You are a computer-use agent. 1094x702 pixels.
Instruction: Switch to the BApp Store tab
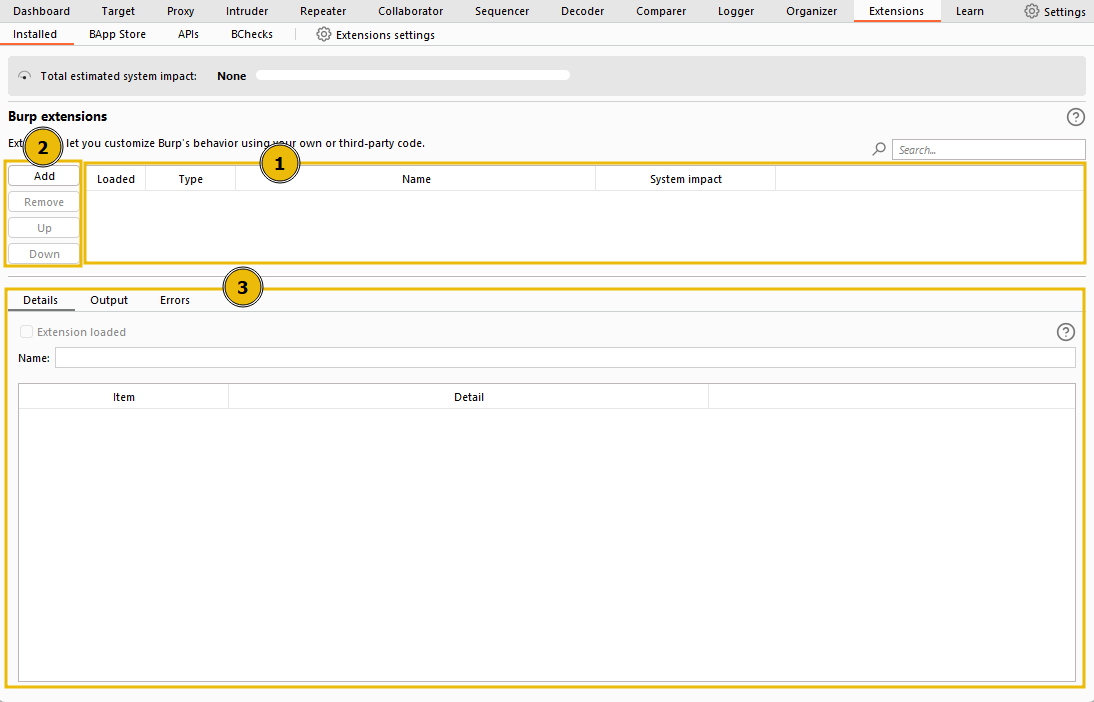pyautogui.click(x=117, y=33)
